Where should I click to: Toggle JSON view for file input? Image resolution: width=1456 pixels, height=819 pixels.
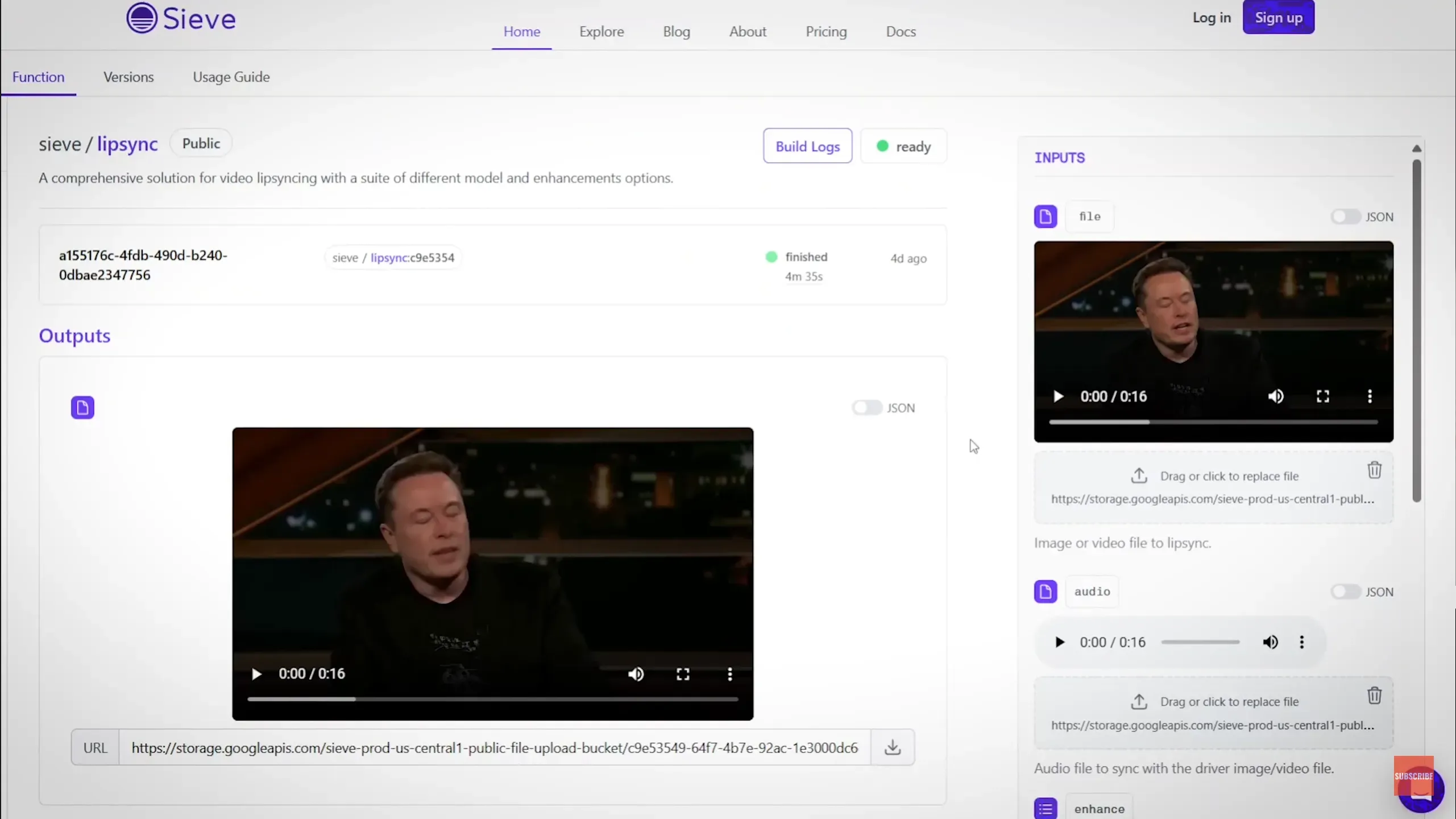point(1345,217)
